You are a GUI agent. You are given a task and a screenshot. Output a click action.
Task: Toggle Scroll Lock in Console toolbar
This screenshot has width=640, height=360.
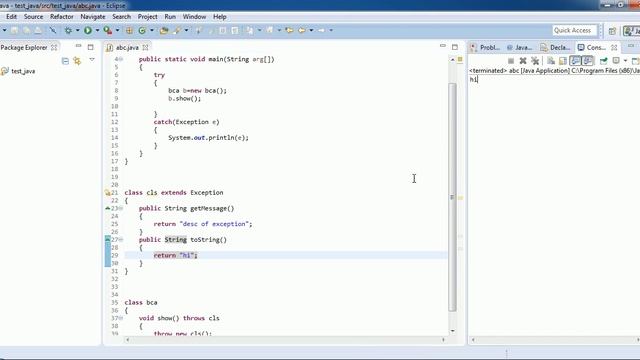pyautogui.click(x=563, y=61)
